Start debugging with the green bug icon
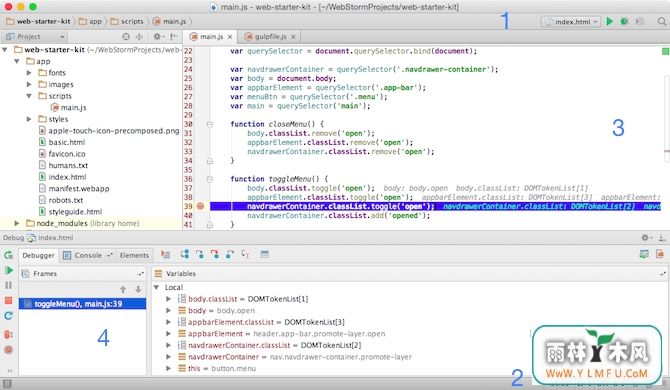 pos(624,21)
